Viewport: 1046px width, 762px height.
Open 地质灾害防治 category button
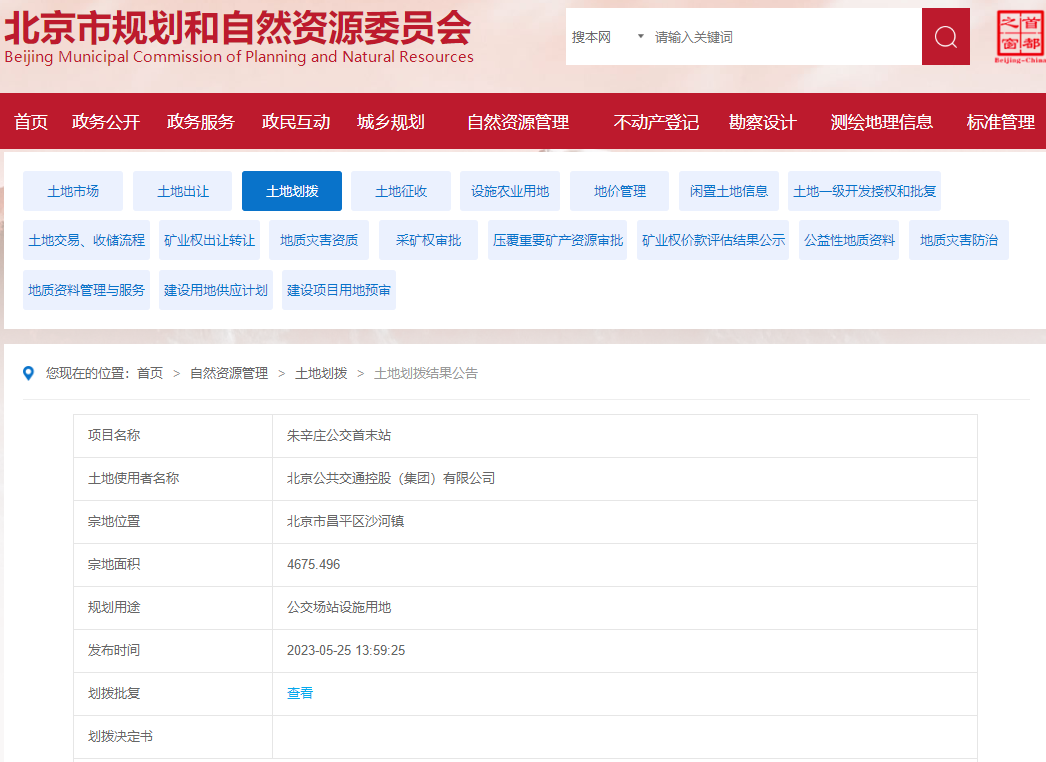pyautogui.click(x=958, y=240)
